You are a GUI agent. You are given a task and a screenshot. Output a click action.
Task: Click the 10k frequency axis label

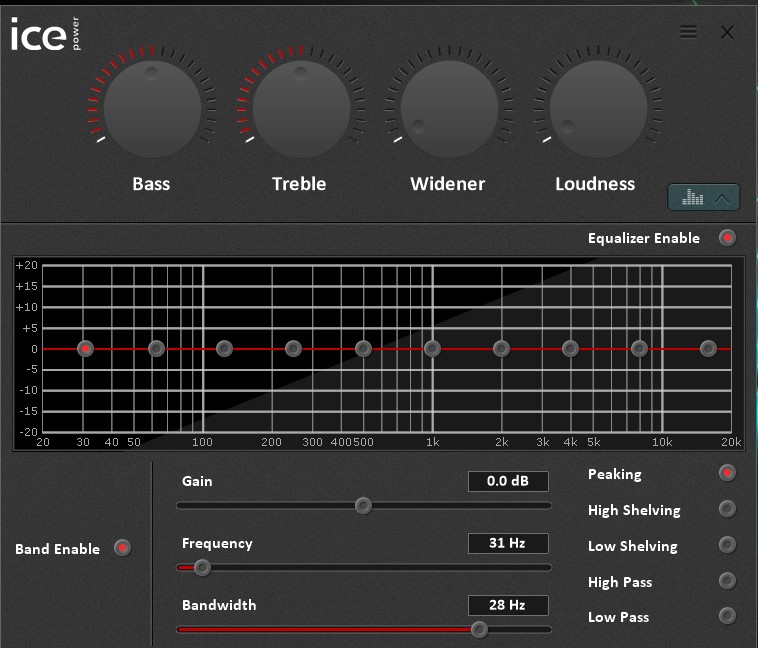tap(662, 442)
